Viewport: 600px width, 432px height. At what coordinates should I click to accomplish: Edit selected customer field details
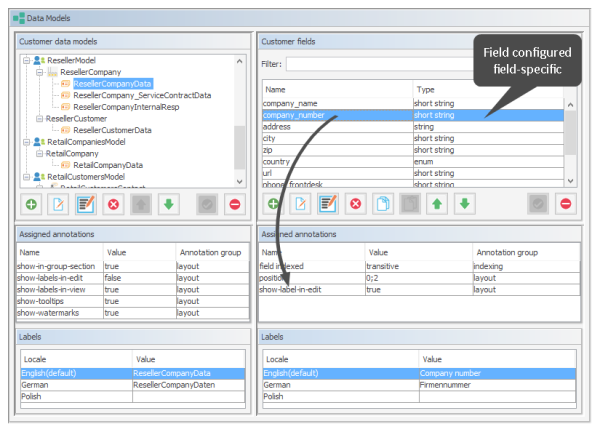(328, 204)
